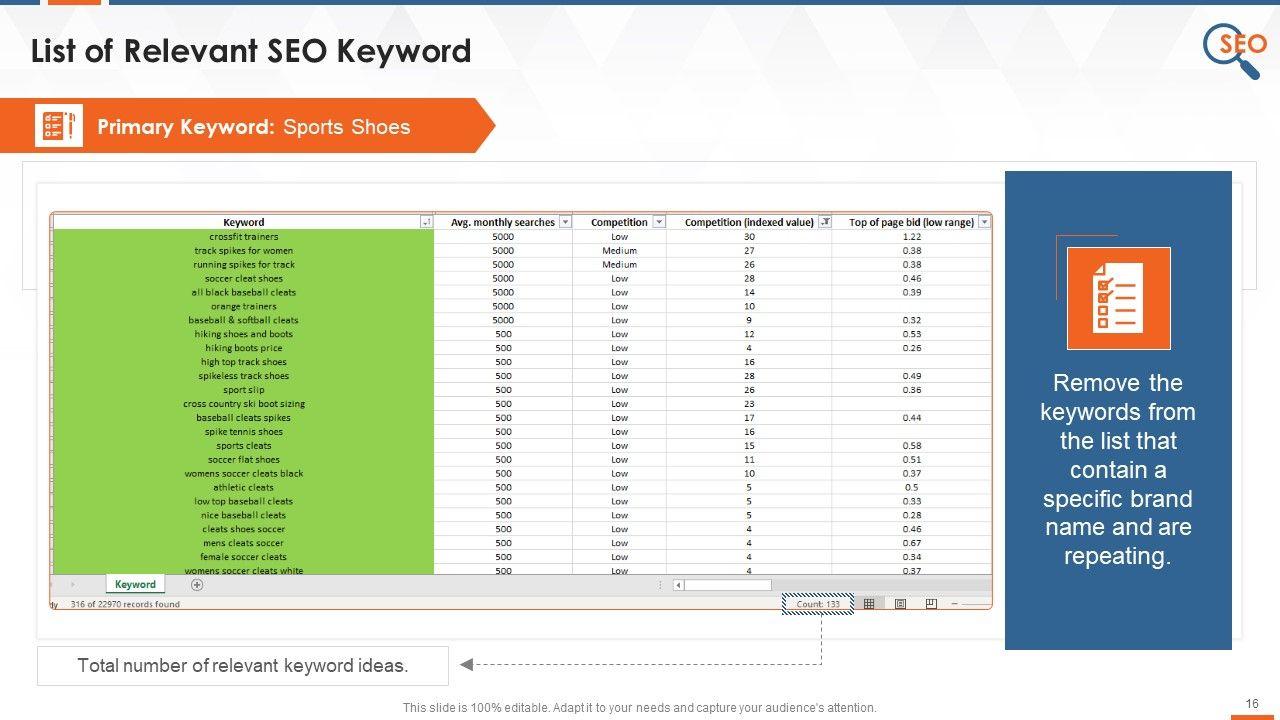
Task: Select the 'crossfit trainers' keyword cell
Action: [244, 237]
